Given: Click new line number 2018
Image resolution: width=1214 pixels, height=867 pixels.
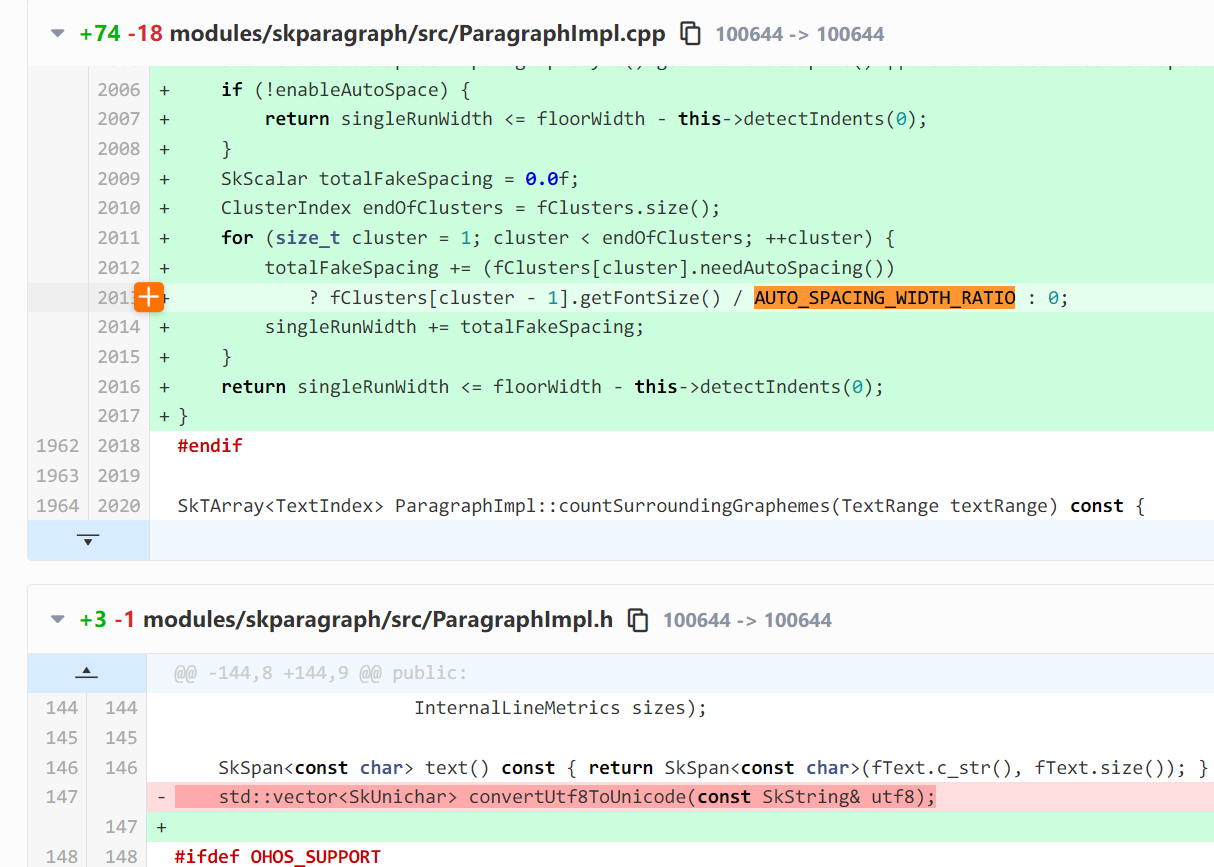Looking at the screenshot, I should tap(119, 446).
